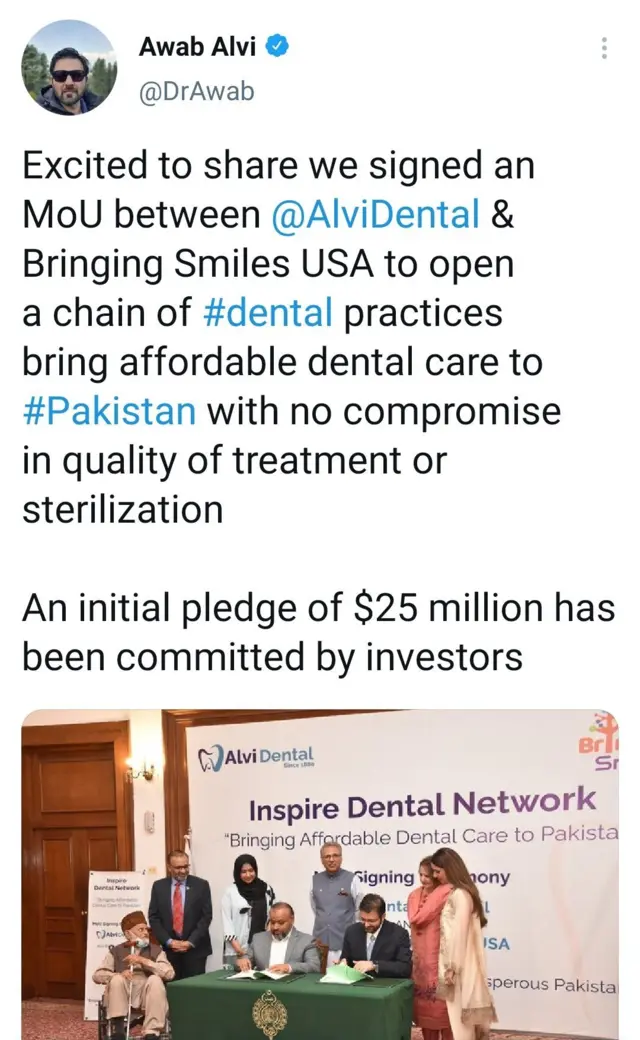Open the @DrAwab handle
The image size is (640, 1040).
[x=197, y=91]
